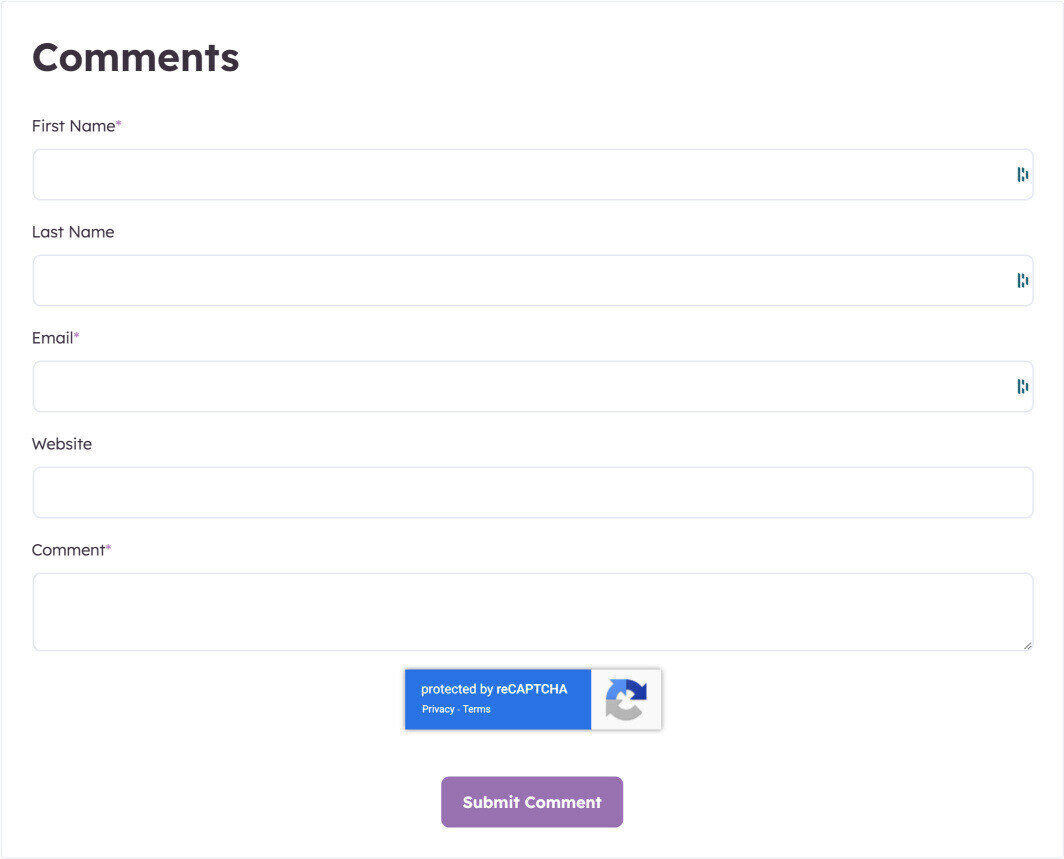Click the First Name input field
Screen dimensions: 1064x859
[533, 174]
